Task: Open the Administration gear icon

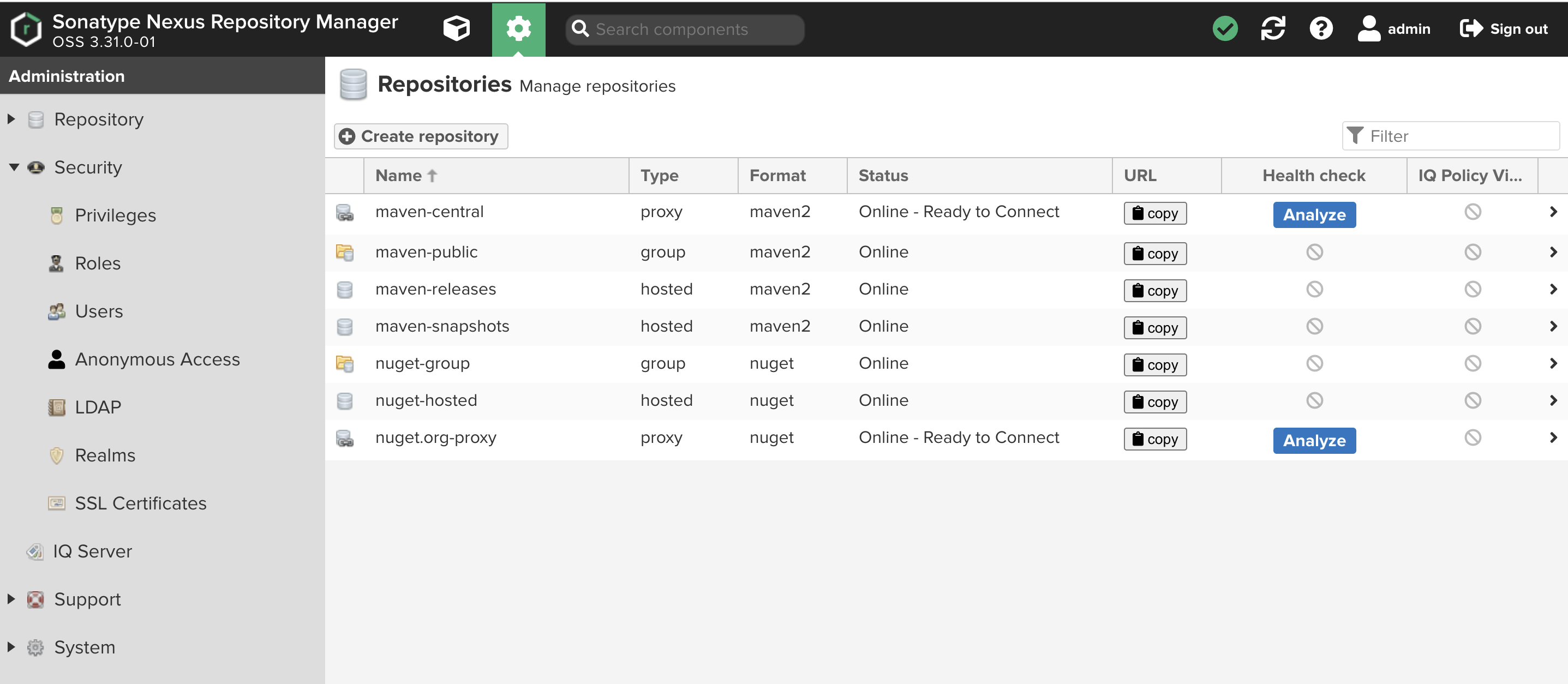Action: point(519,28)
